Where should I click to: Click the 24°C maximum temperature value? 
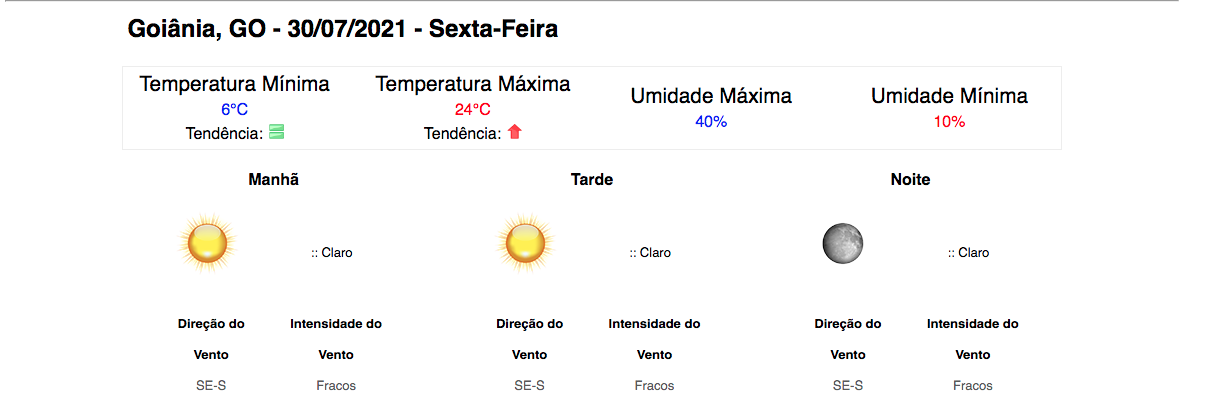(473, 109)
